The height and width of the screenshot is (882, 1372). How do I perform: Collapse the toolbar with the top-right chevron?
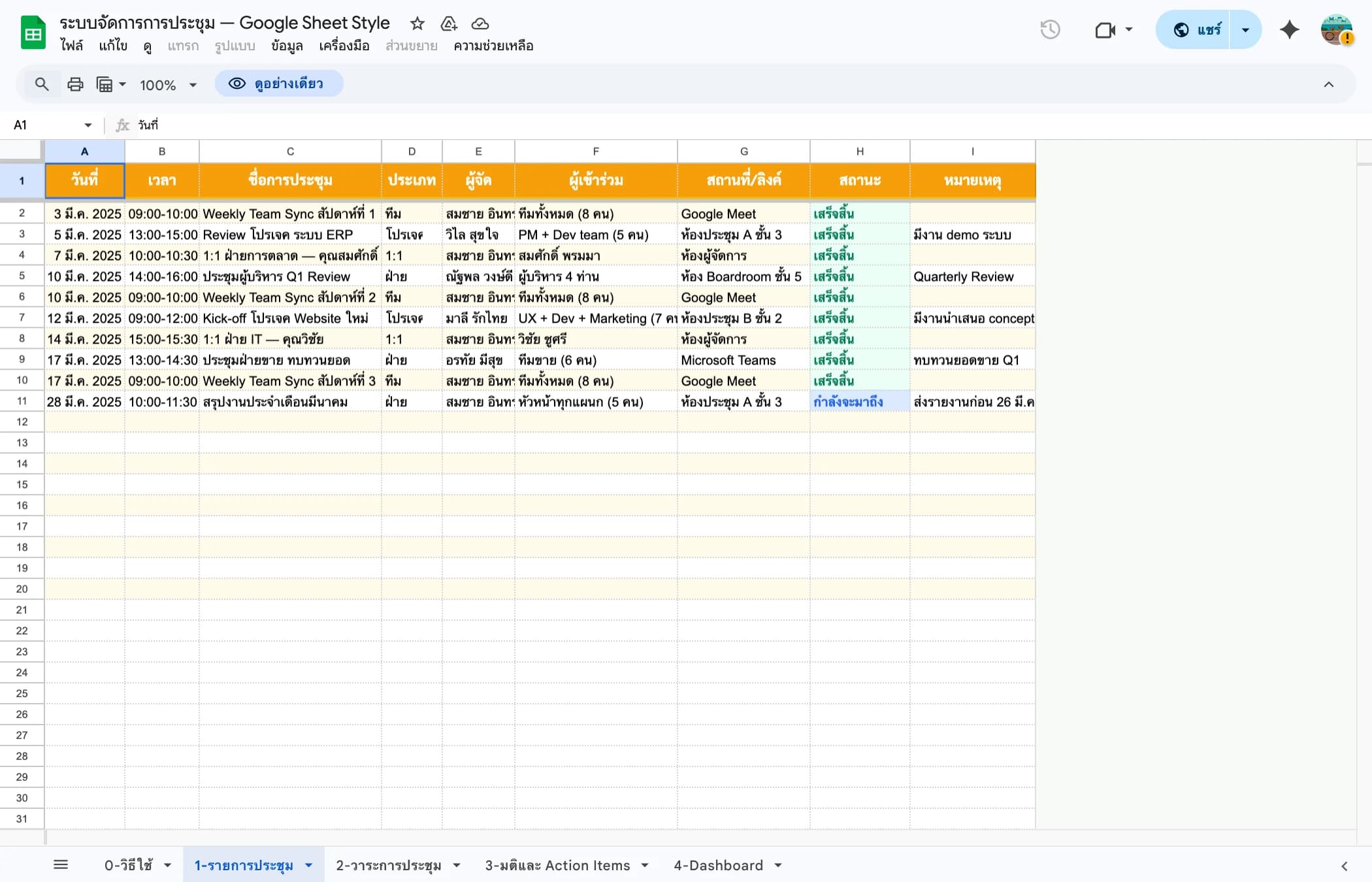tap(1328, 84)
